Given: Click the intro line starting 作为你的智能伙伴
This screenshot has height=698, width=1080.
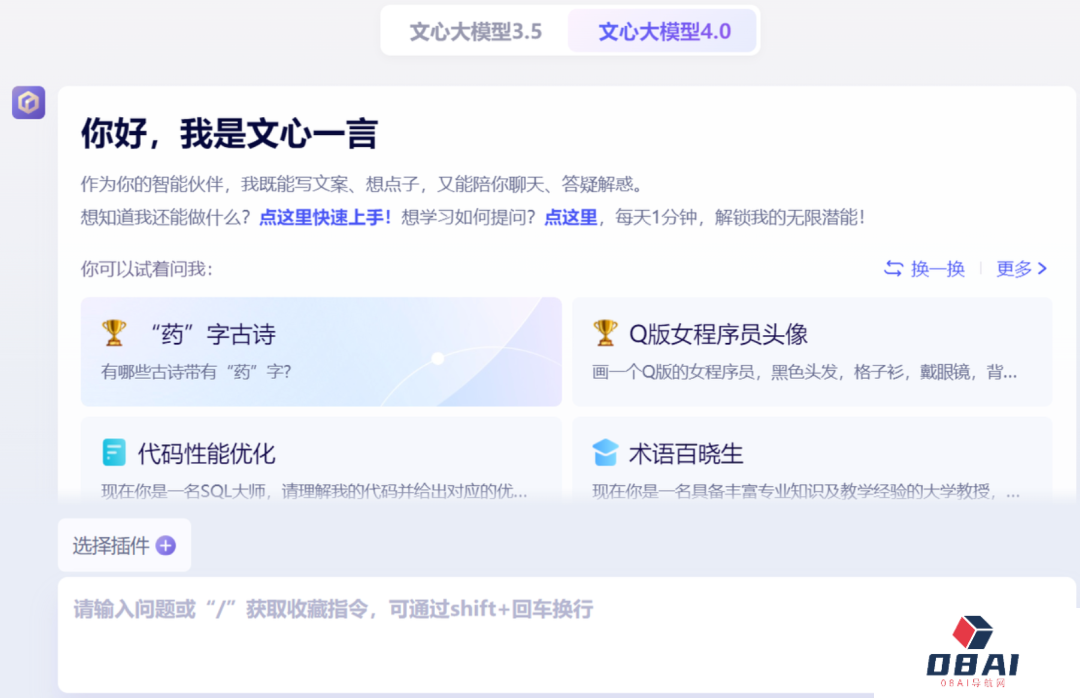Looking at the screenshot, I should [x=362, y=184].
